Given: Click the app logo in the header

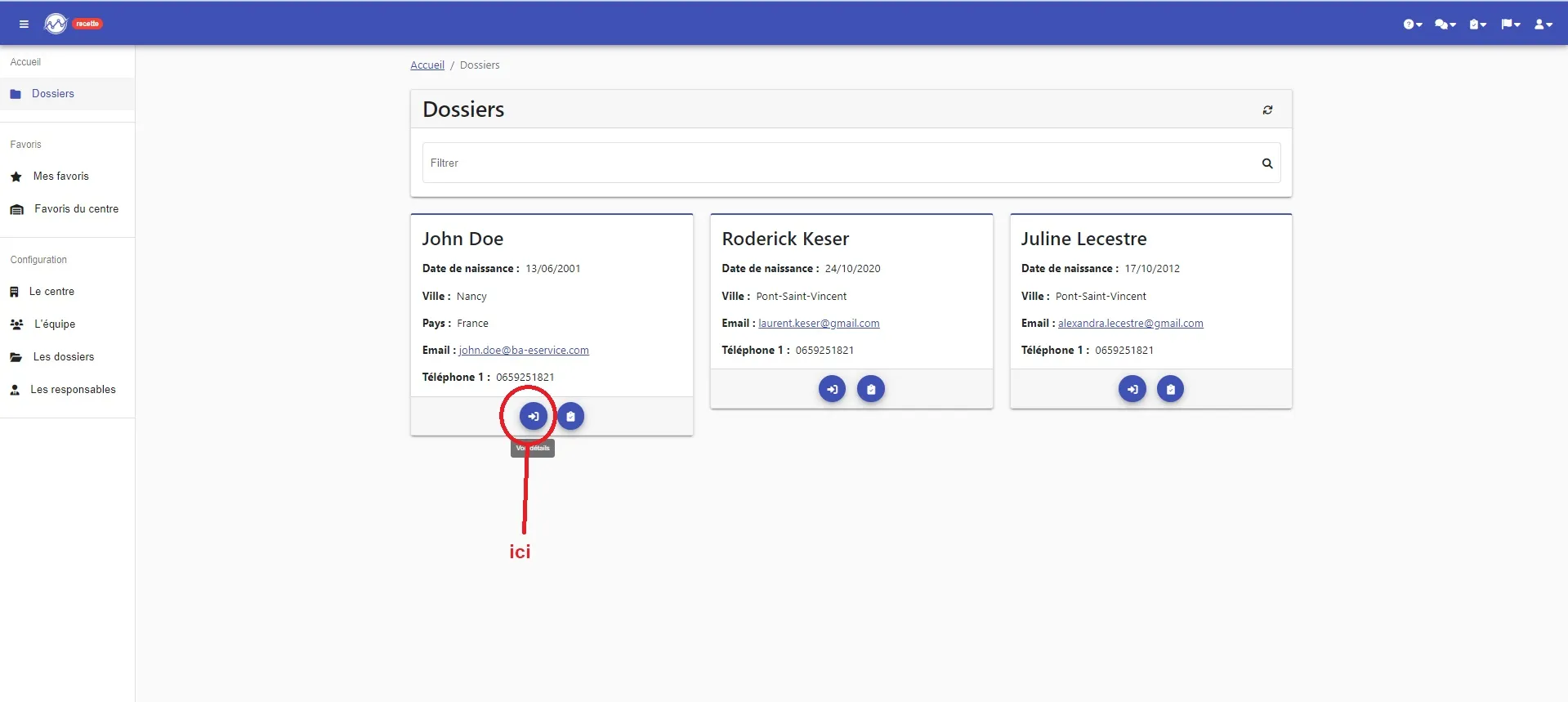Looking at the screenshot, I should tap(56, 24).
